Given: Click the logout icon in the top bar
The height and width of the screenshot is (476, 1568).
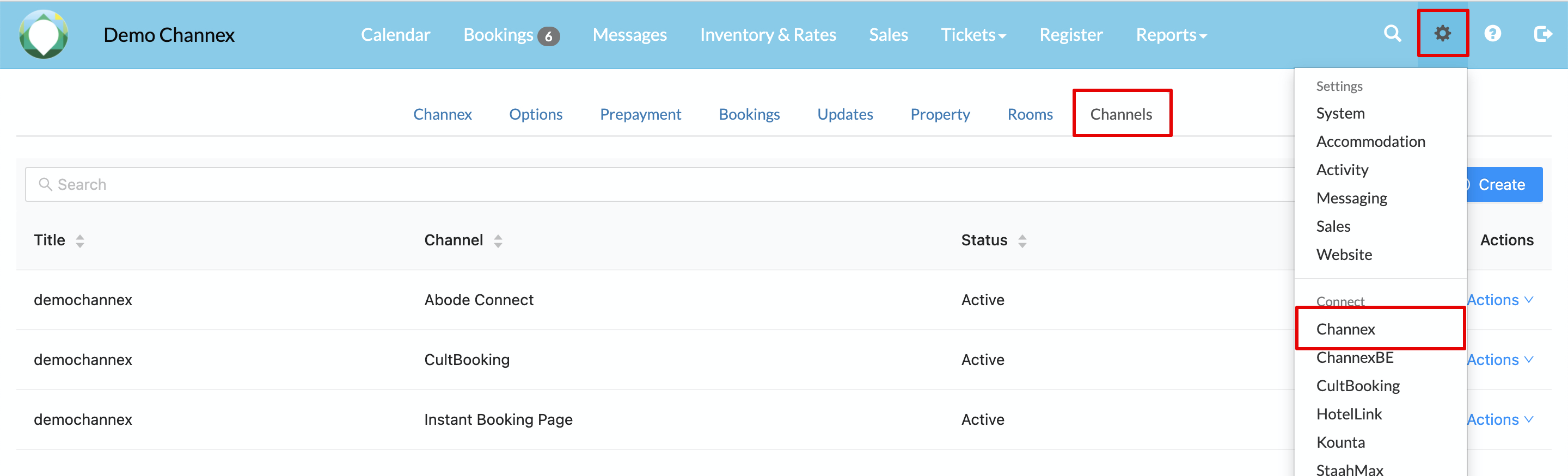Looking at the screenshot, I should [x=1543, y=33].
